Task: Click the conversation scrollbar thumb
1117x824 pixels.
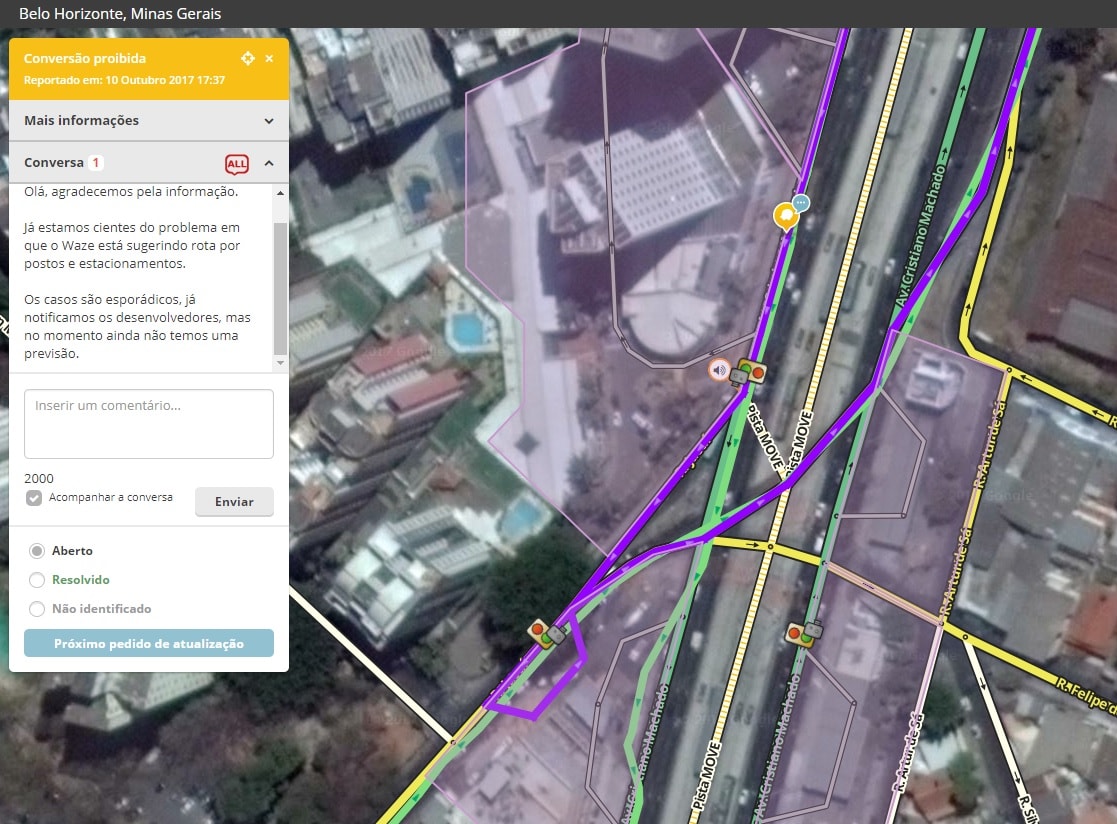Action: [x=280, y=288]
